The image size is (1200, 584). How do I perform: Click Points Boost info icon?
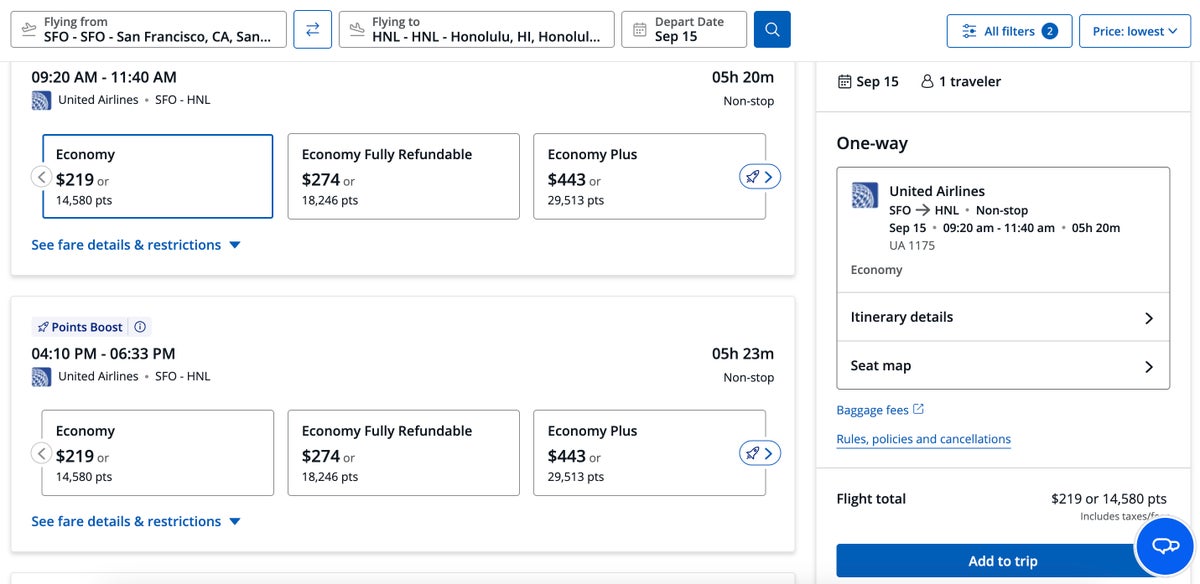tap(140, 327)
